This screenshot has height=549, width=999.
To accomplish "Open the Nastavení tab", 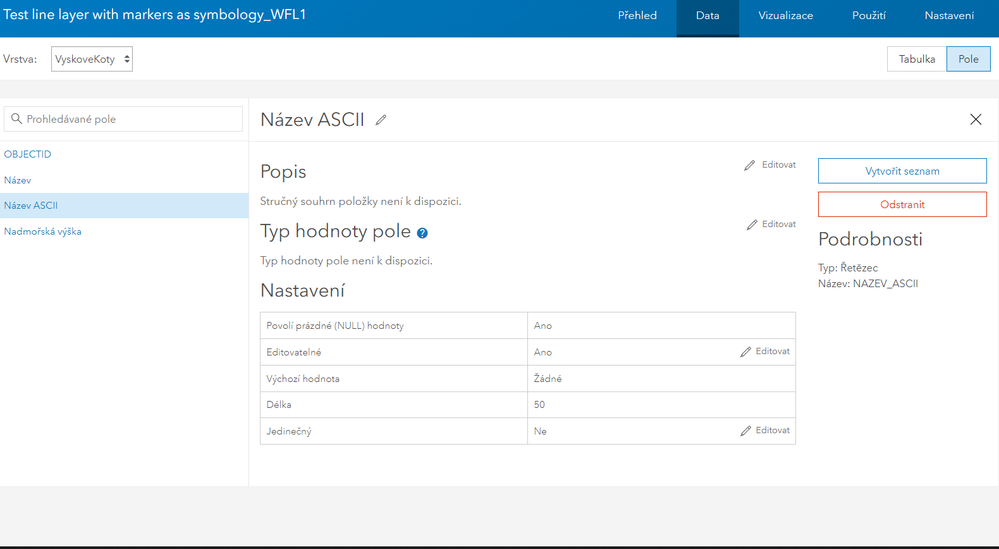I will tap(949, 16).
